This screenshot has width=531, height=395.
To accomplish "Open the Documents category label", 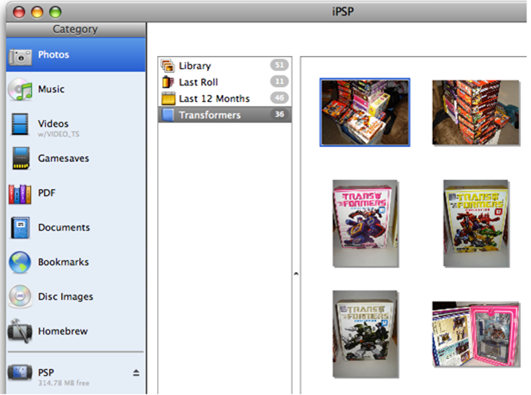I will point(64,227).
